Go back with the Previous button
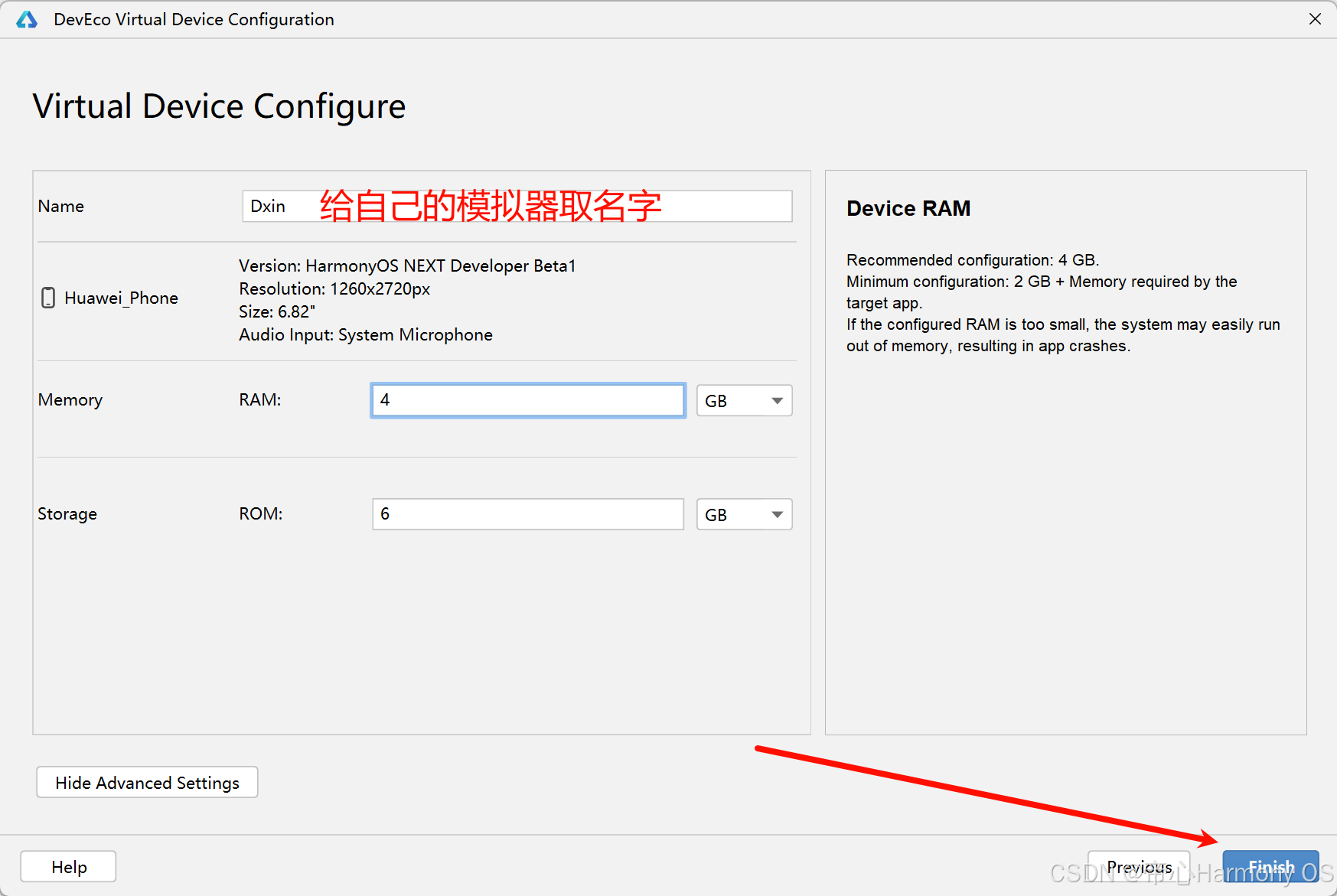Screen dimensions: 1337x896 click(x=1139, y=867)
